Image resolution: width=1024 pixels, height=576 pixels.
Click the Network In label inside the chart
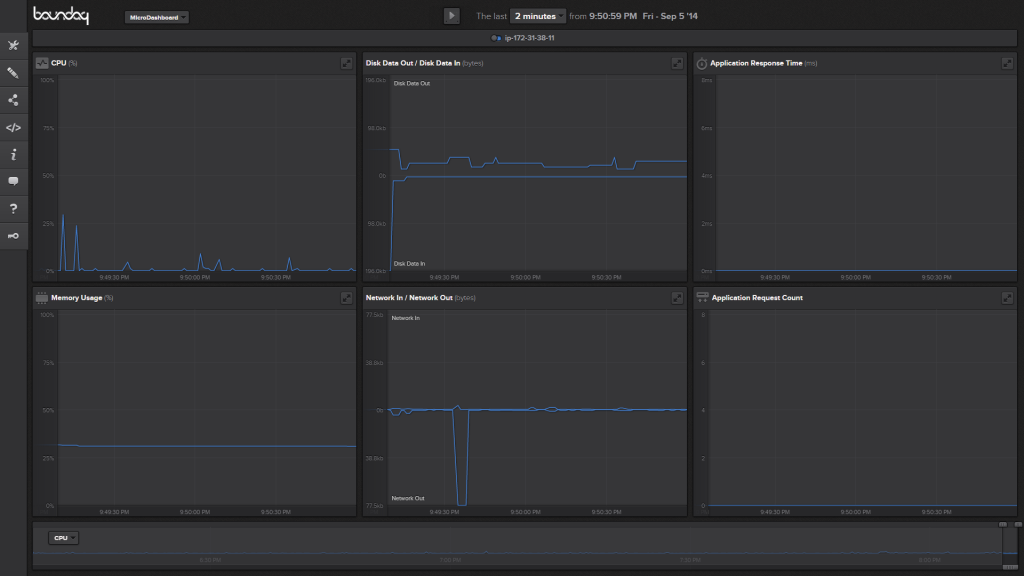[x=406, y=318]
